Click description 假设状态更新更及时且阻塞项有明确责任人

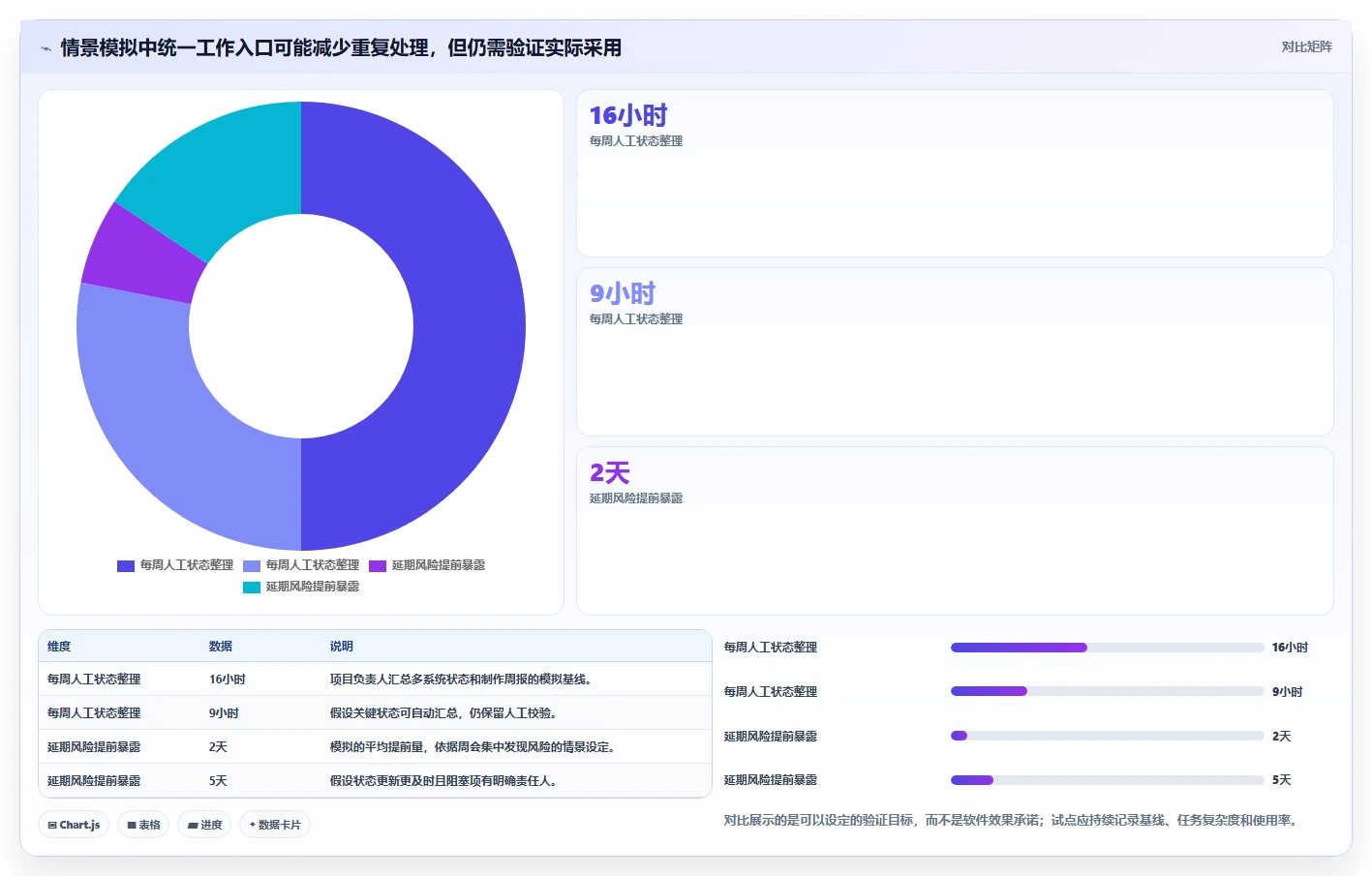click(x=443, y=781)
